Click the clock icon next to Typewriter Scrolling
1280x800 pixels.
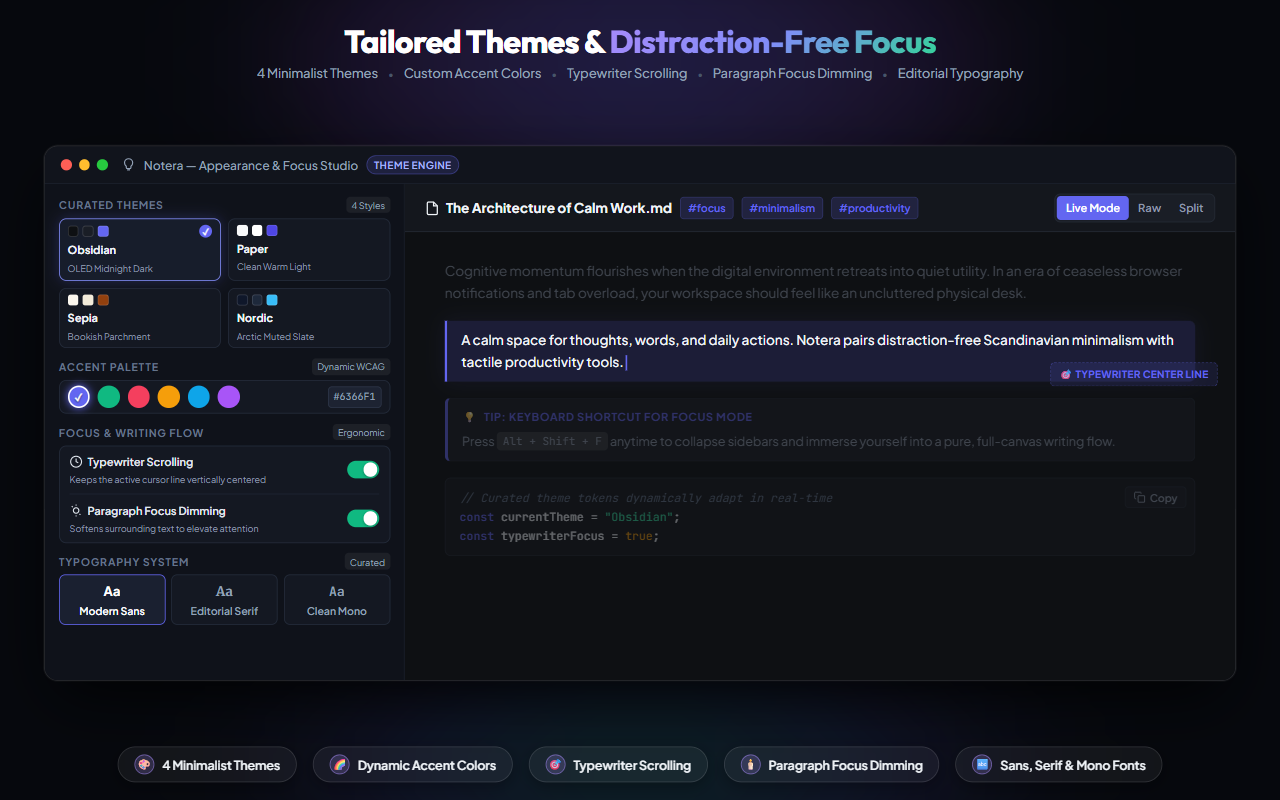coord(76,462)
